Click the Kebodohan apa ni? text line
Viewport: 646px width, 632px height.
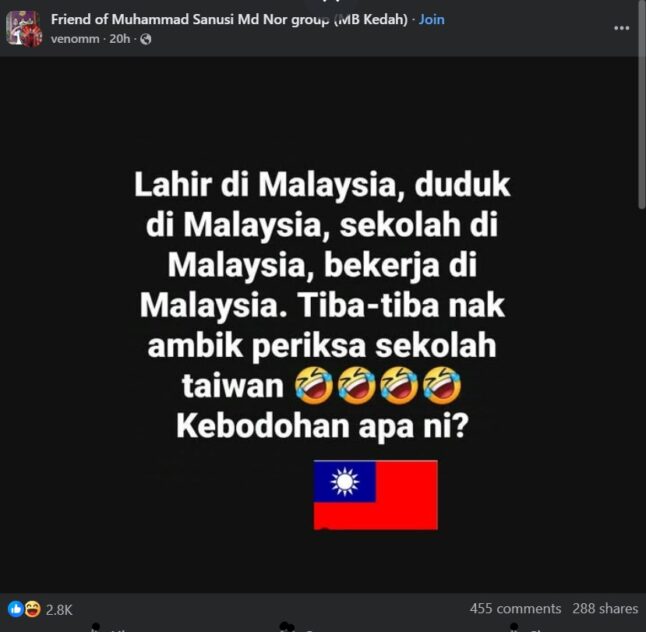coord(322,426)
